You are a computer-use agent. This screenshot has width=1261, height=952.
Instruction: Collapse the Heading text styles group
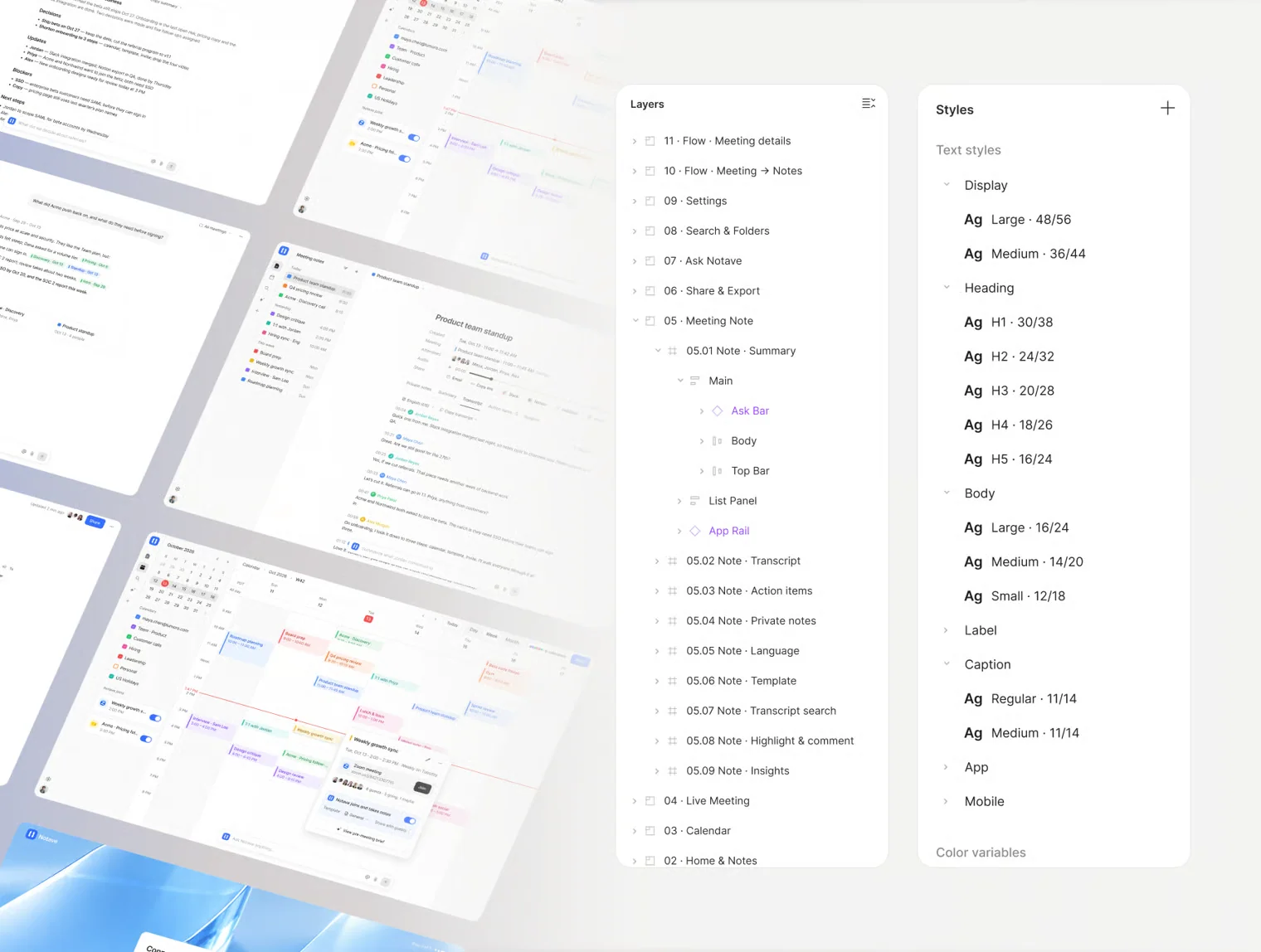click(x=947, y=288)
